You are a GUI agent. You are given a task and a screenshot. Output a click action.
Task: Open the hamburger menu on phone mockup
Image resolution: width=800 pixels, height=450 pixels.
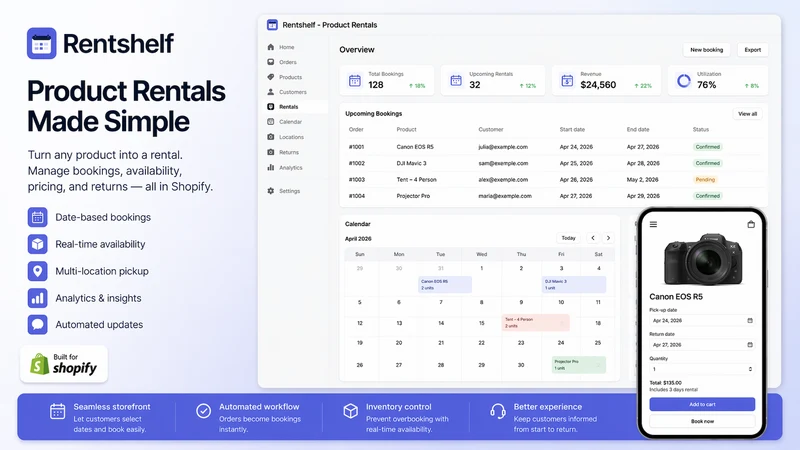(x=653, y=224)
